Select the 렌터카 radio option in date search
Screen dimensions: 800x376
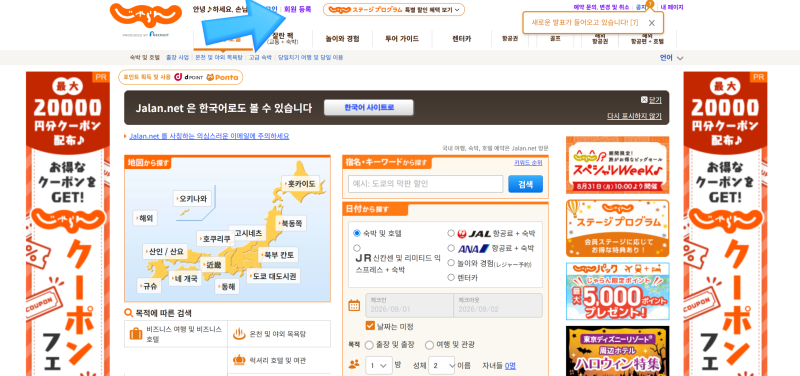[x=451, y=278]
